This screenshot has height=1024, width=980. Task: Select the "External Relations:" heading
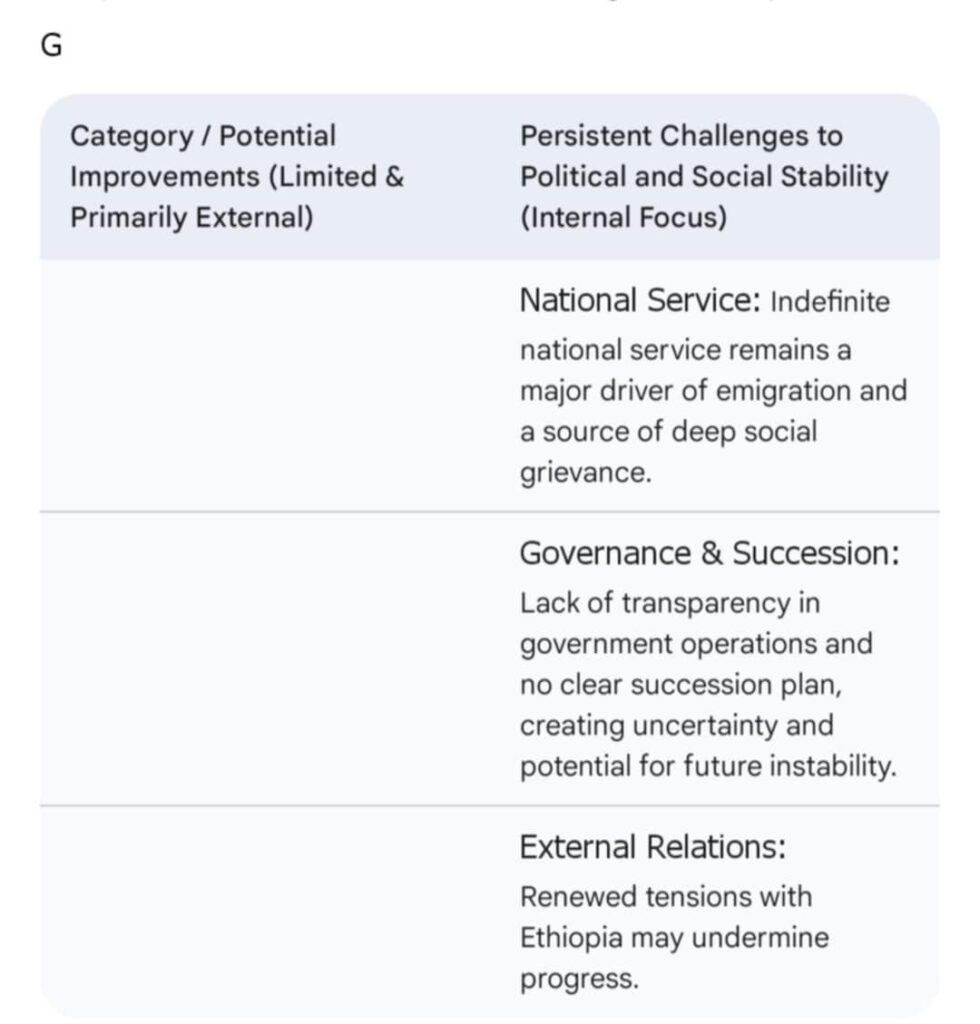[652, 847]
